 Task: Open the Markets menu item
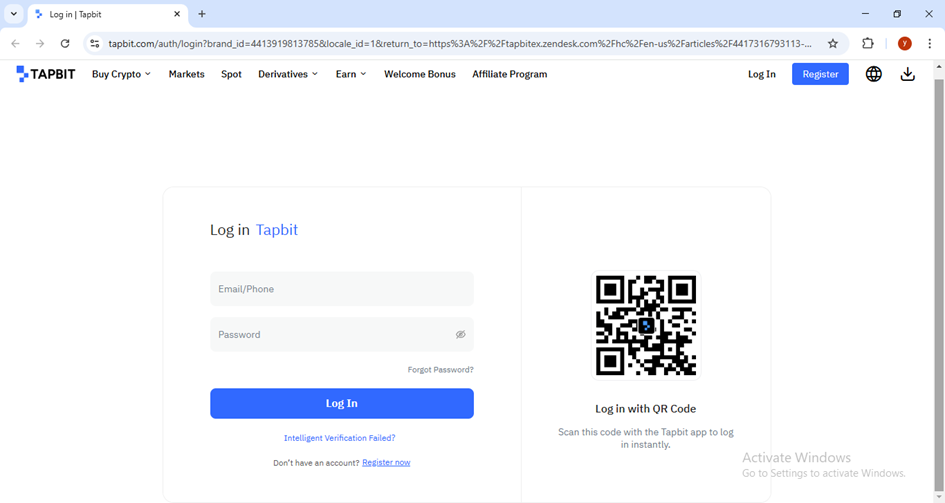tap(186, 74)
